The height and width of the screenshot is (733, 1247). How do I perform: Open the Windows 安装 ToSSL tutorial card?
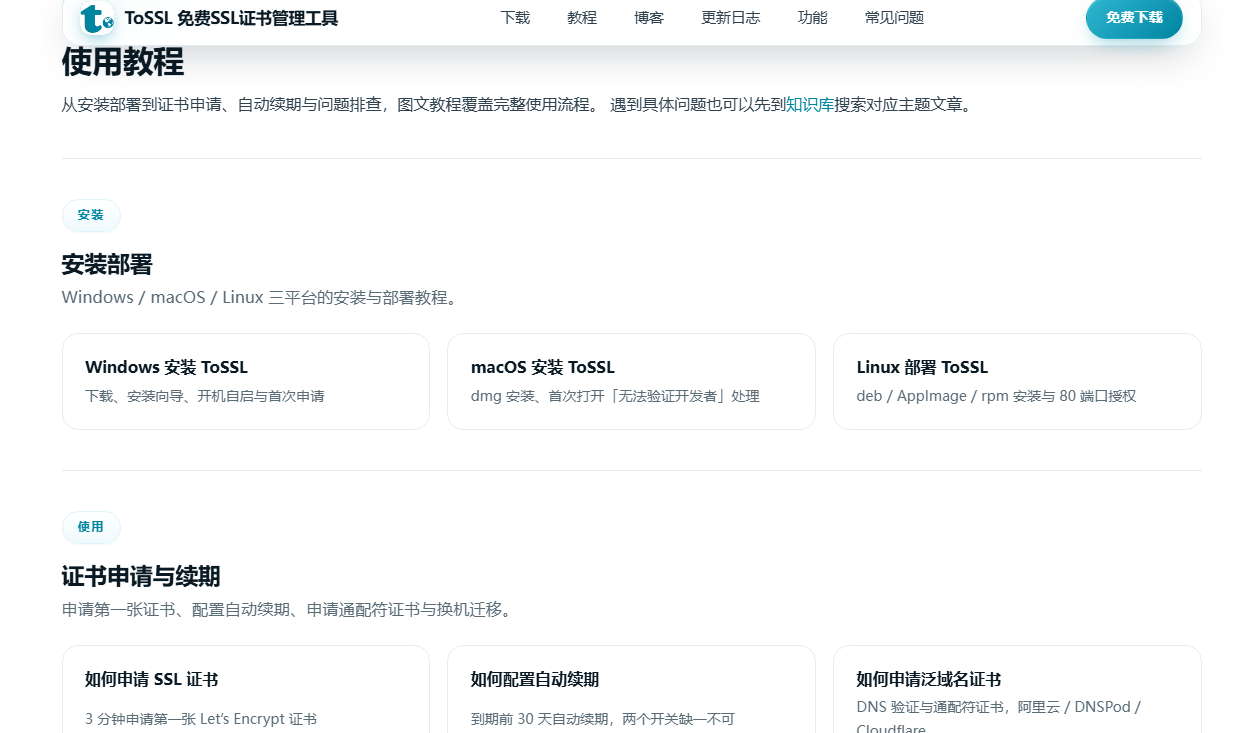click(x=246, y=381)
